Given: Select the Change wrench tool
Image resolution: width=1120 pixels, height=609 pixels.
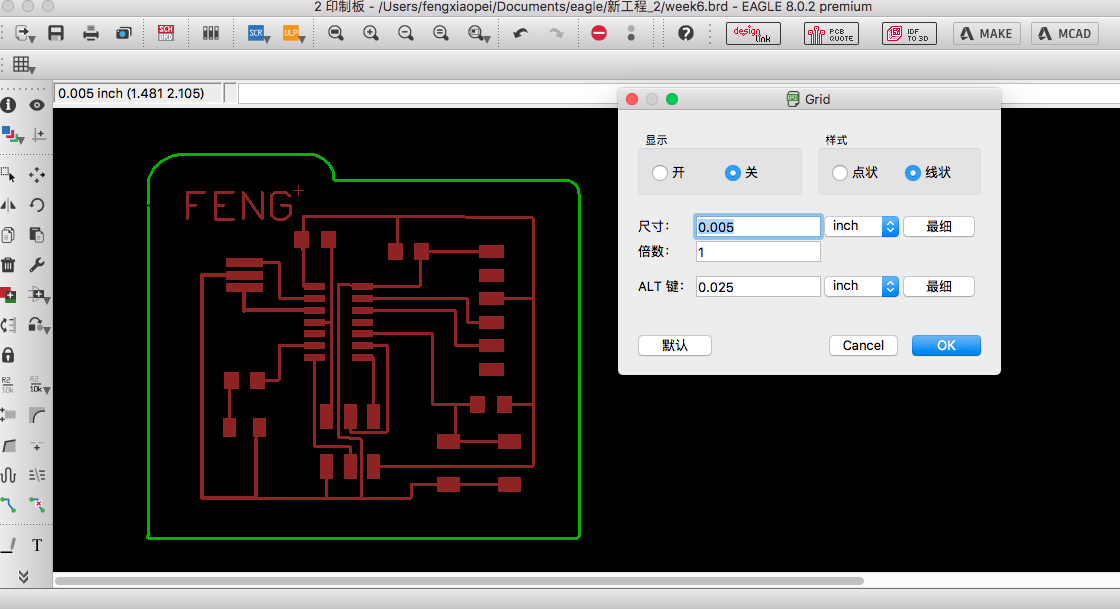Looking at the screenshot, I should (37, 265).
